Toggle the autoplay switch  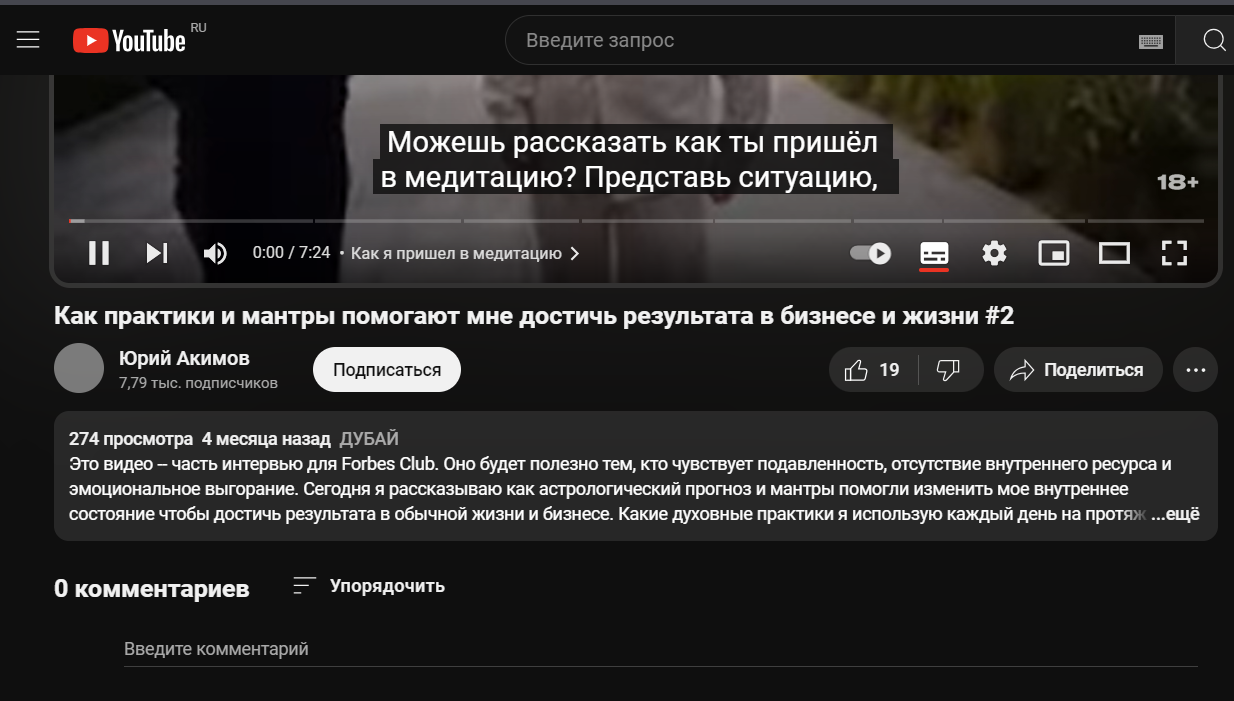pos(871,253)
